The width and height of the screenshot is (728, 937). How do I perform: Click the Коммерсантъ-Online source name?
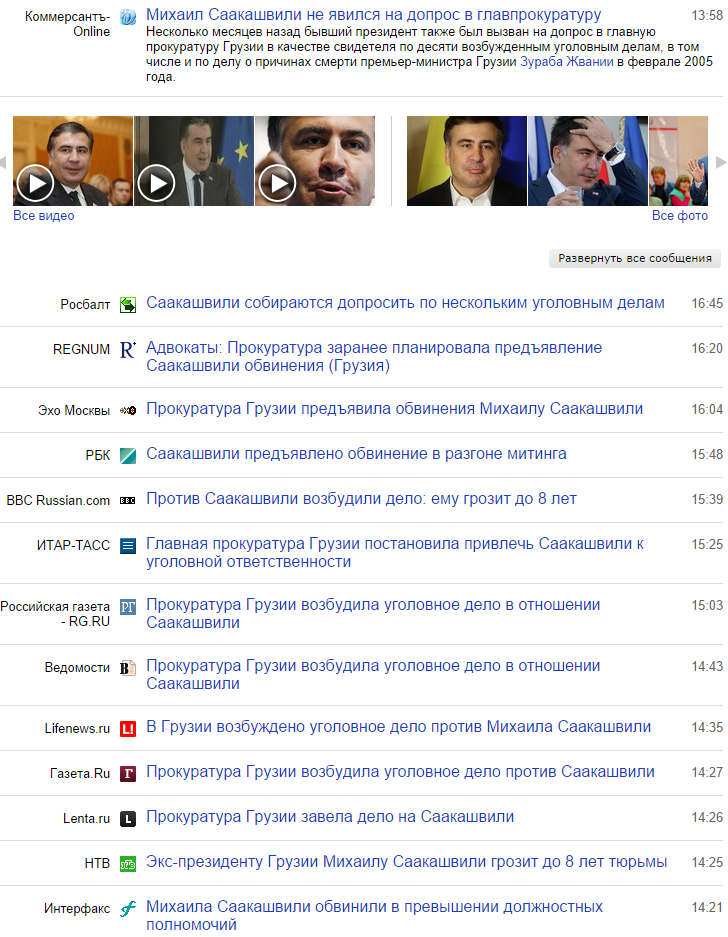point(67,24)
